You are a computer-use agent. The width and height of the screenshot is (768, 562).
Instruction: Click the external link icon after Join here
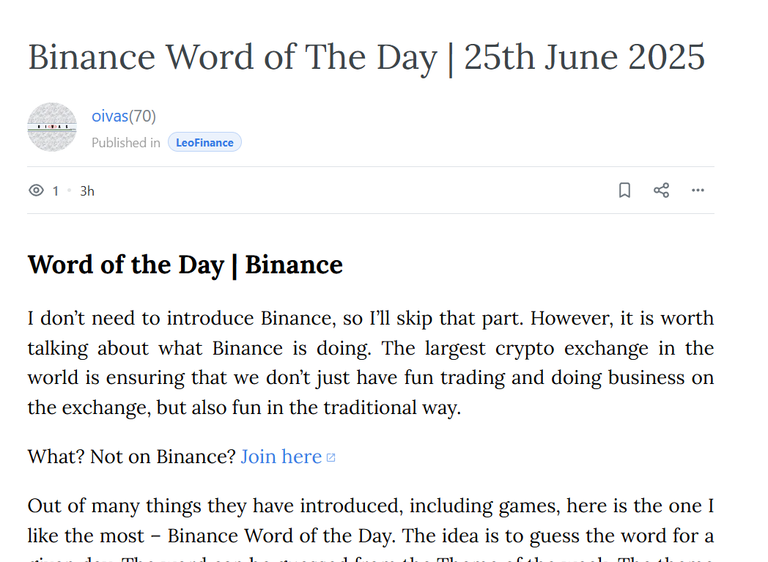click(331, 458)
